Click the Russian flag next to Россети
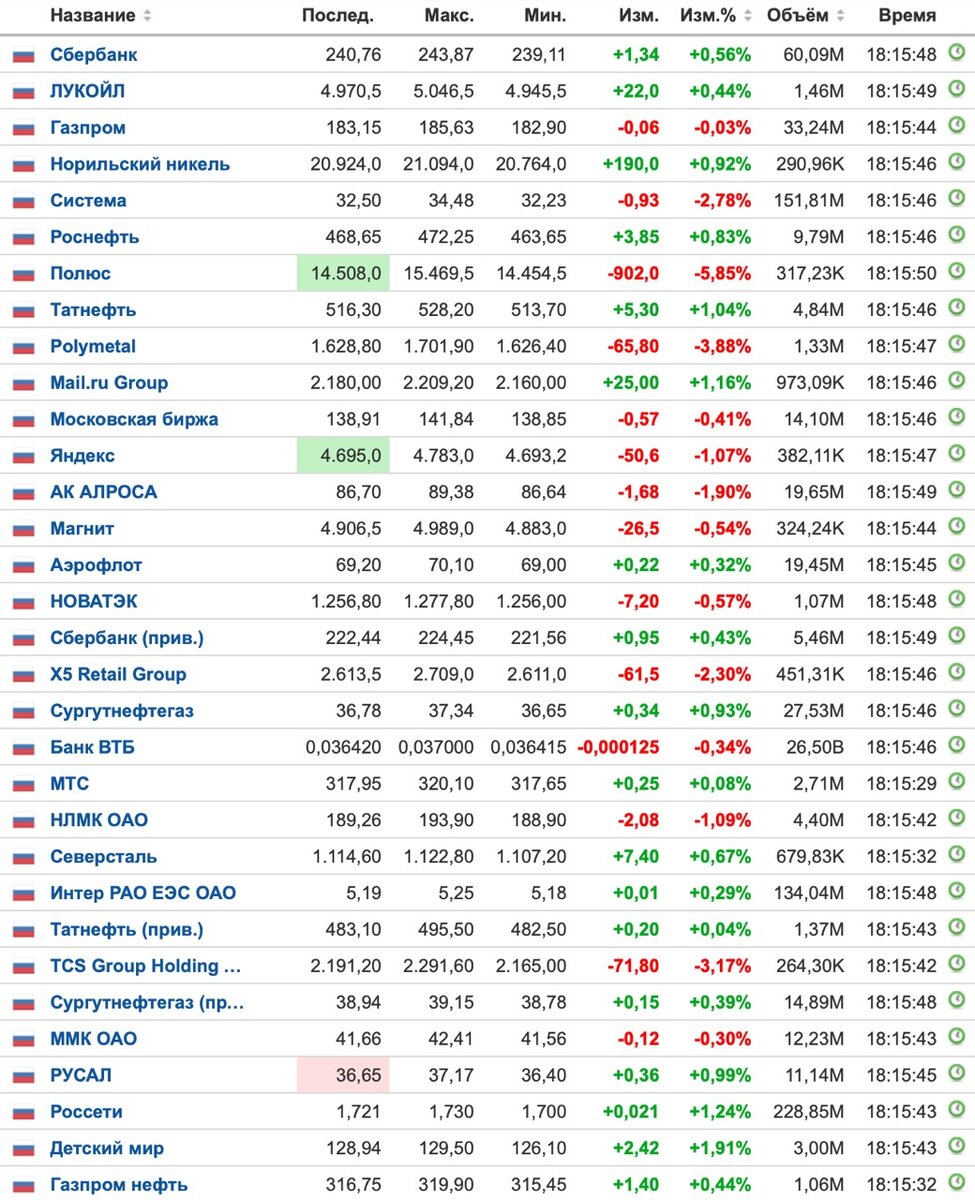This screenshot has width=975, height=1200. point(23,1113)
